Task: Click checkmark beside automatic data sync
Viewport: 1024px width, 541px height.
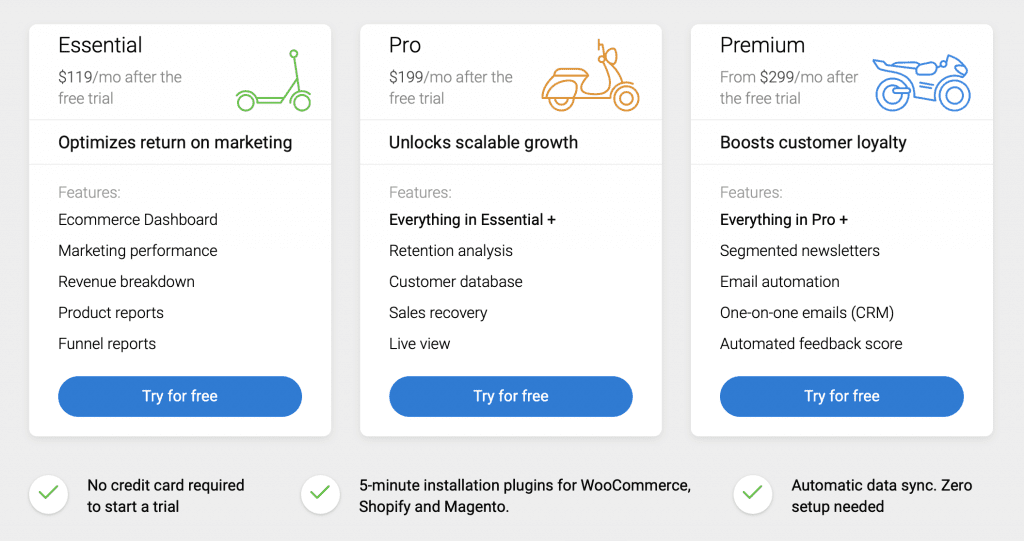Action: point(752,494)
